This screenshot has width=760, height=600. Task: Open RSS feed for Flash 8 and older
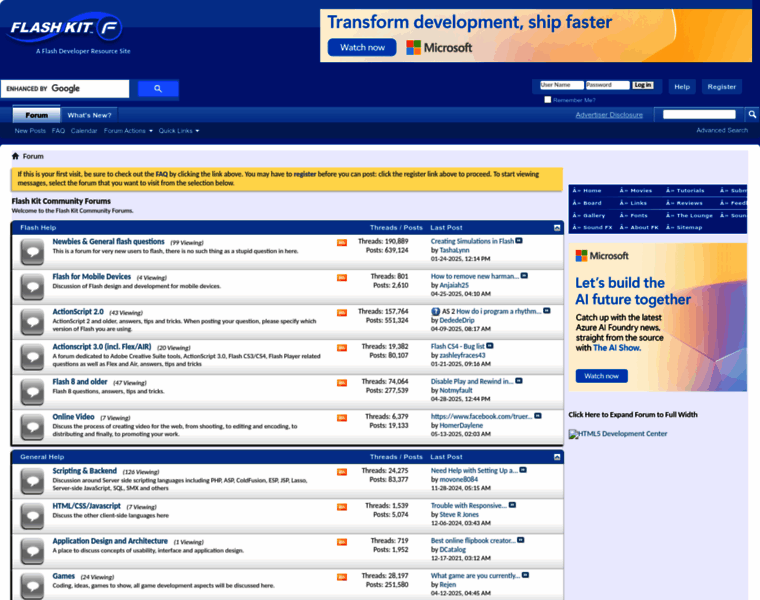(x=342, y=383)
